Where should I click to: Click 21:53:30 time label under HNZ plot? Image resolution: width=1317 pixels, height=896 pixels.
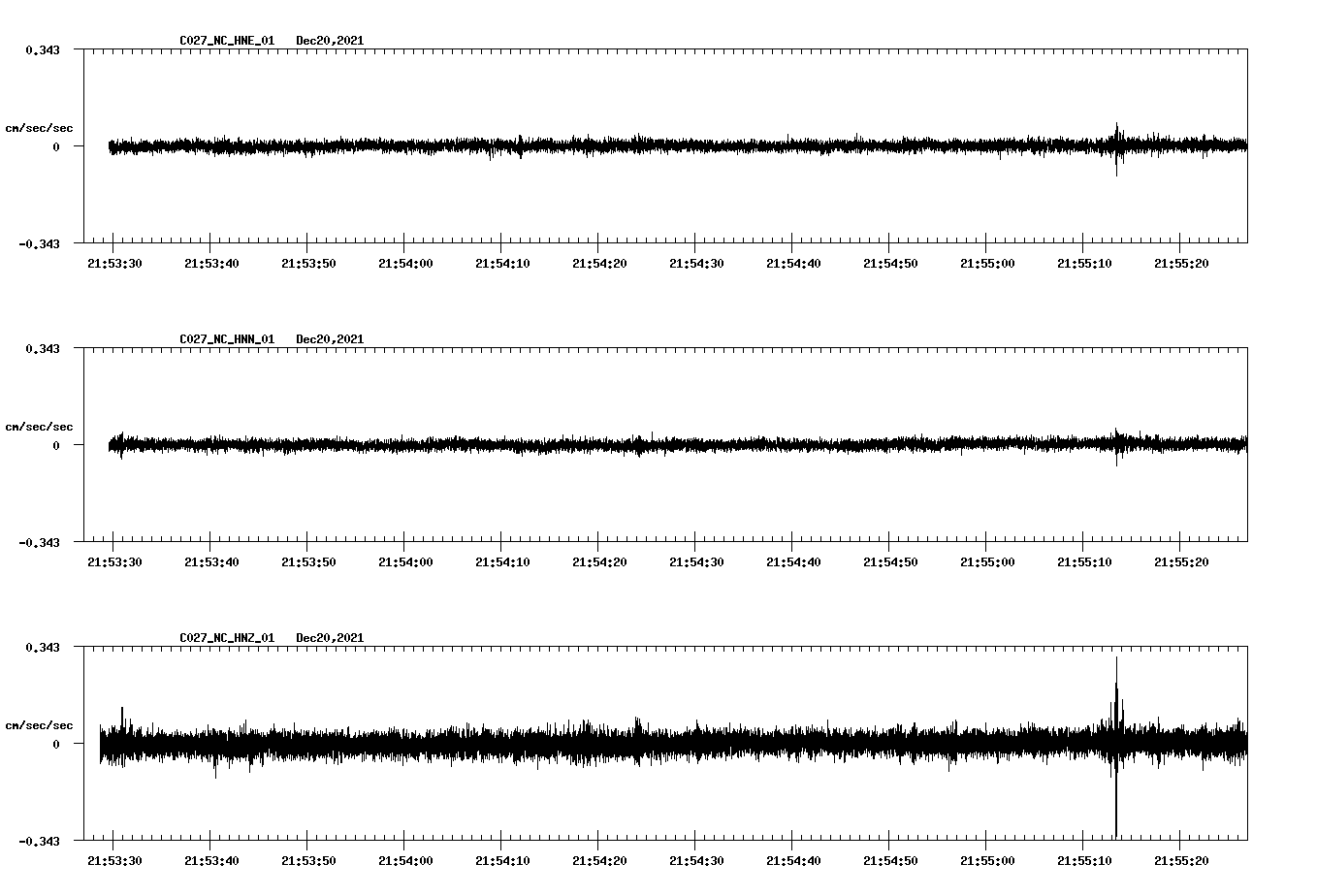click(x=114, y=860)
